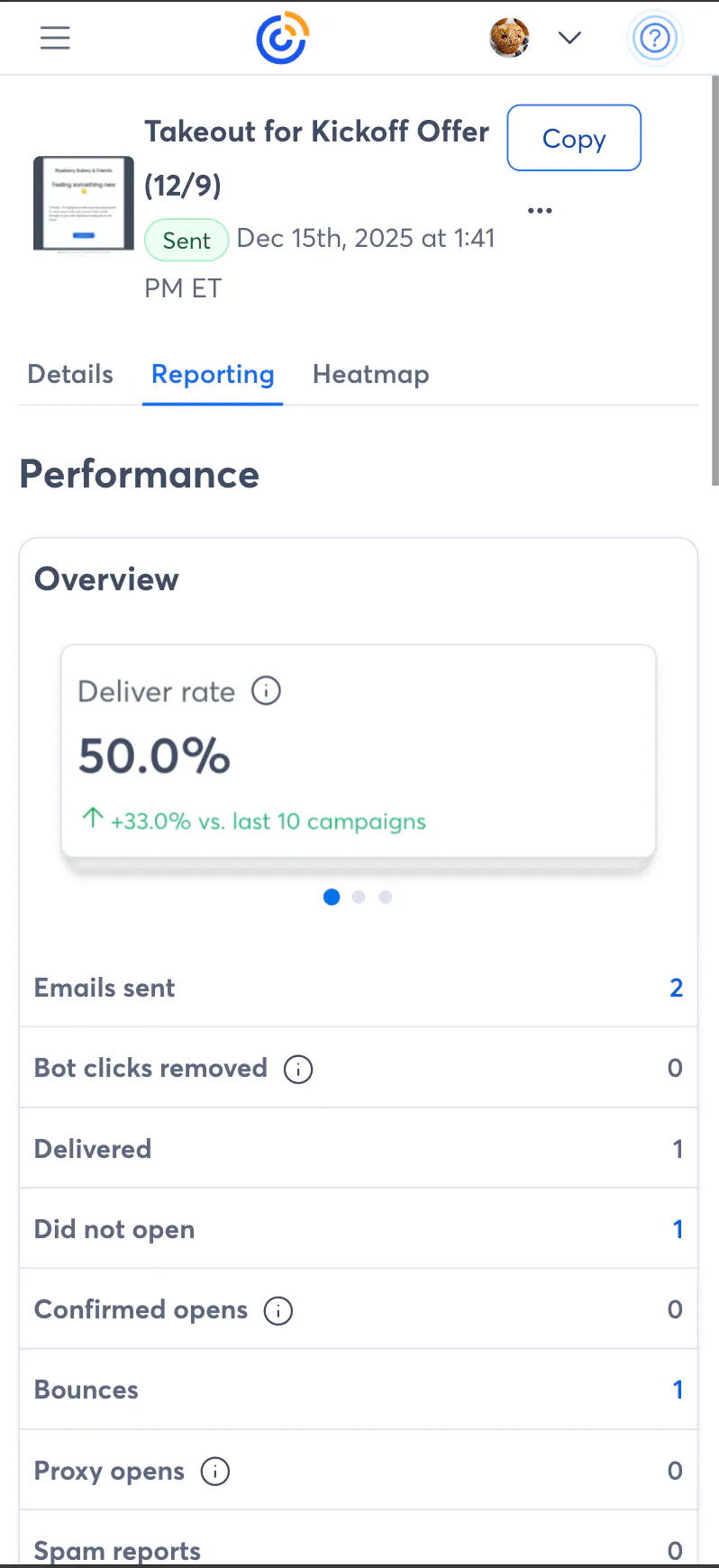Open the hamburger navigation menu
719x1568 pixels.
pyautogui.click(x=55, y=38)
